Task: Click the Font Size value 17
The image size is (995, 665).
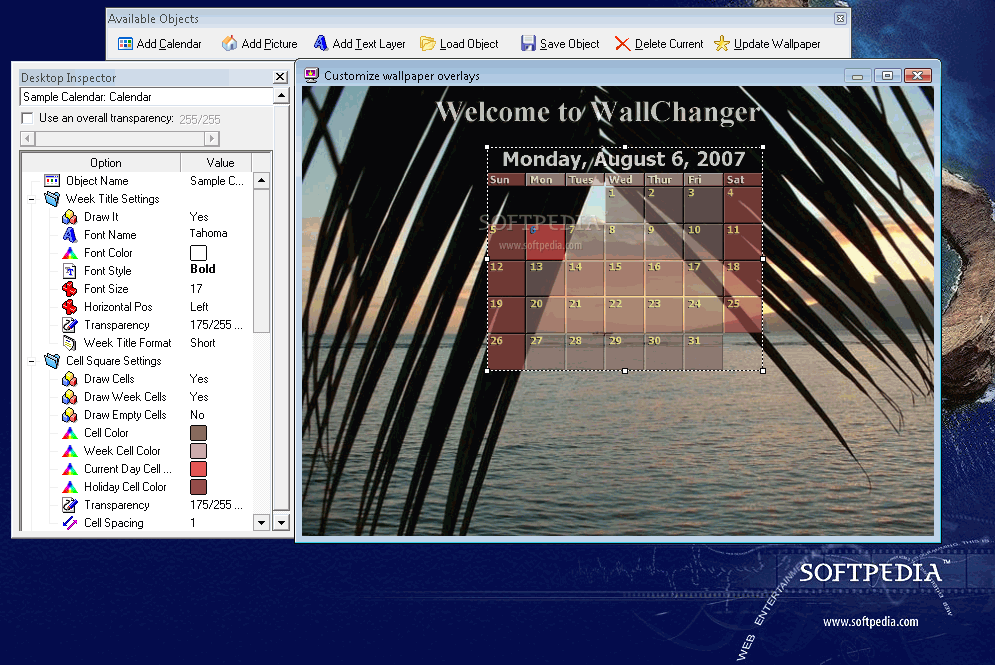Action: (x=196, y=289)
